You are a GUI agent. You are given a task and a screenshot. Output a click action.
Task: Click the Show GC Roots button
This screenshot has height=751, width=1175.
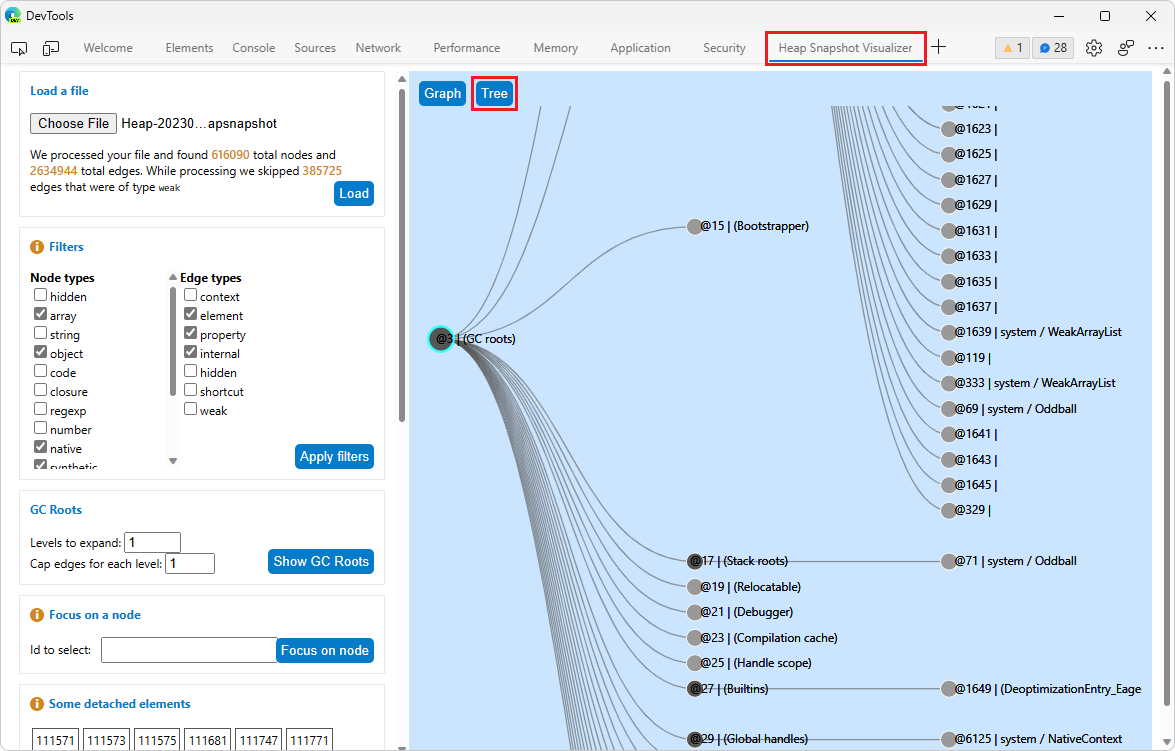pyautogui.click(x=320, y=561)
